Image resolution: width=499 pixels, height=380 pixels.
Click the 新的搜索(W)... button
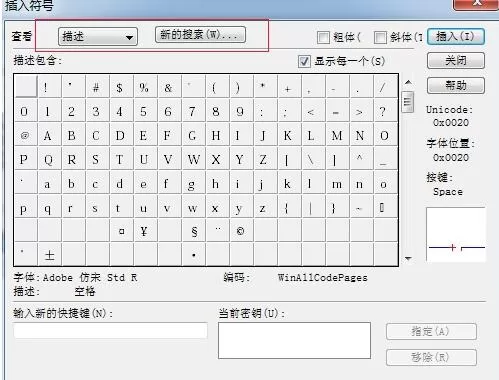(200, 35)
